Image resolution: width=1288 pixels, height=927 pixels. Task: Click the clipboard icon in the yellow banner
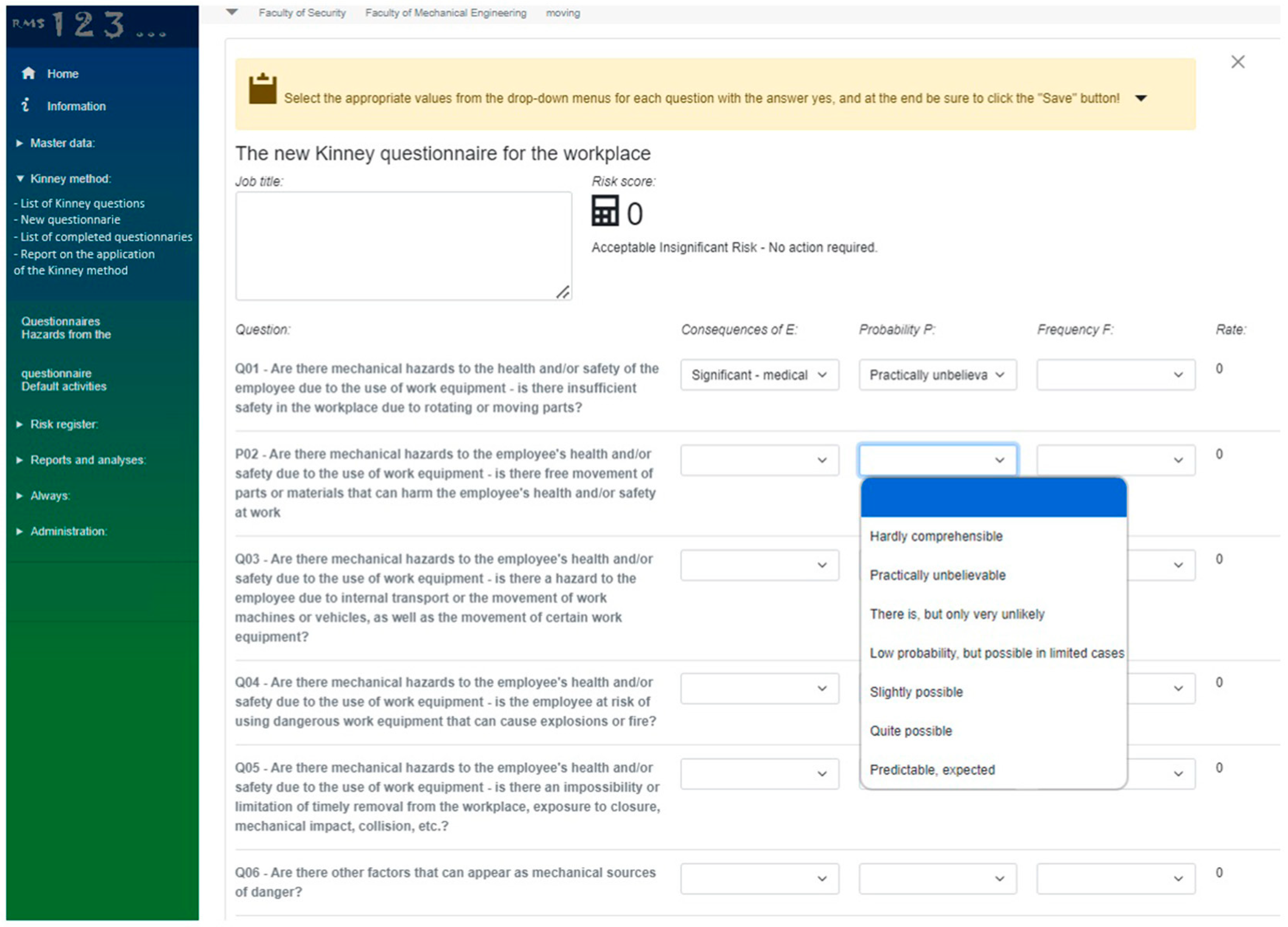(262, 89)
